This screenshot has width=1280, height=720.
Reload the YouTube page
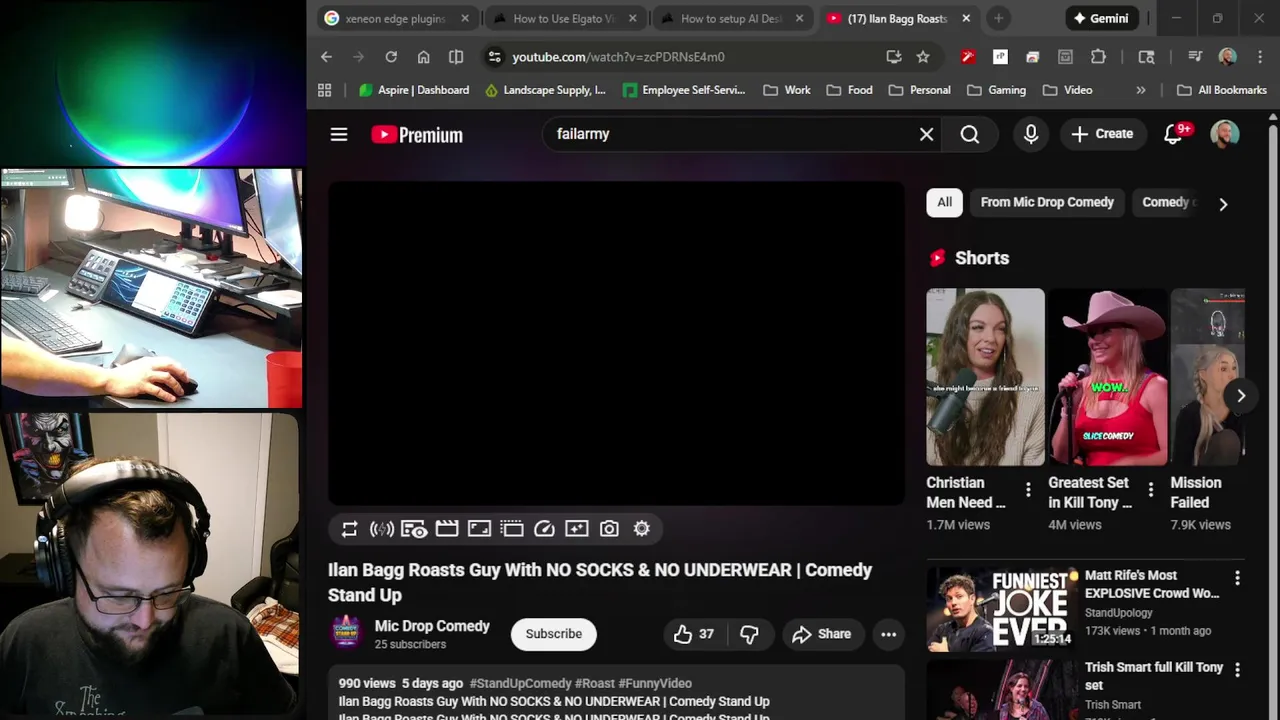(x=391, y=57)
